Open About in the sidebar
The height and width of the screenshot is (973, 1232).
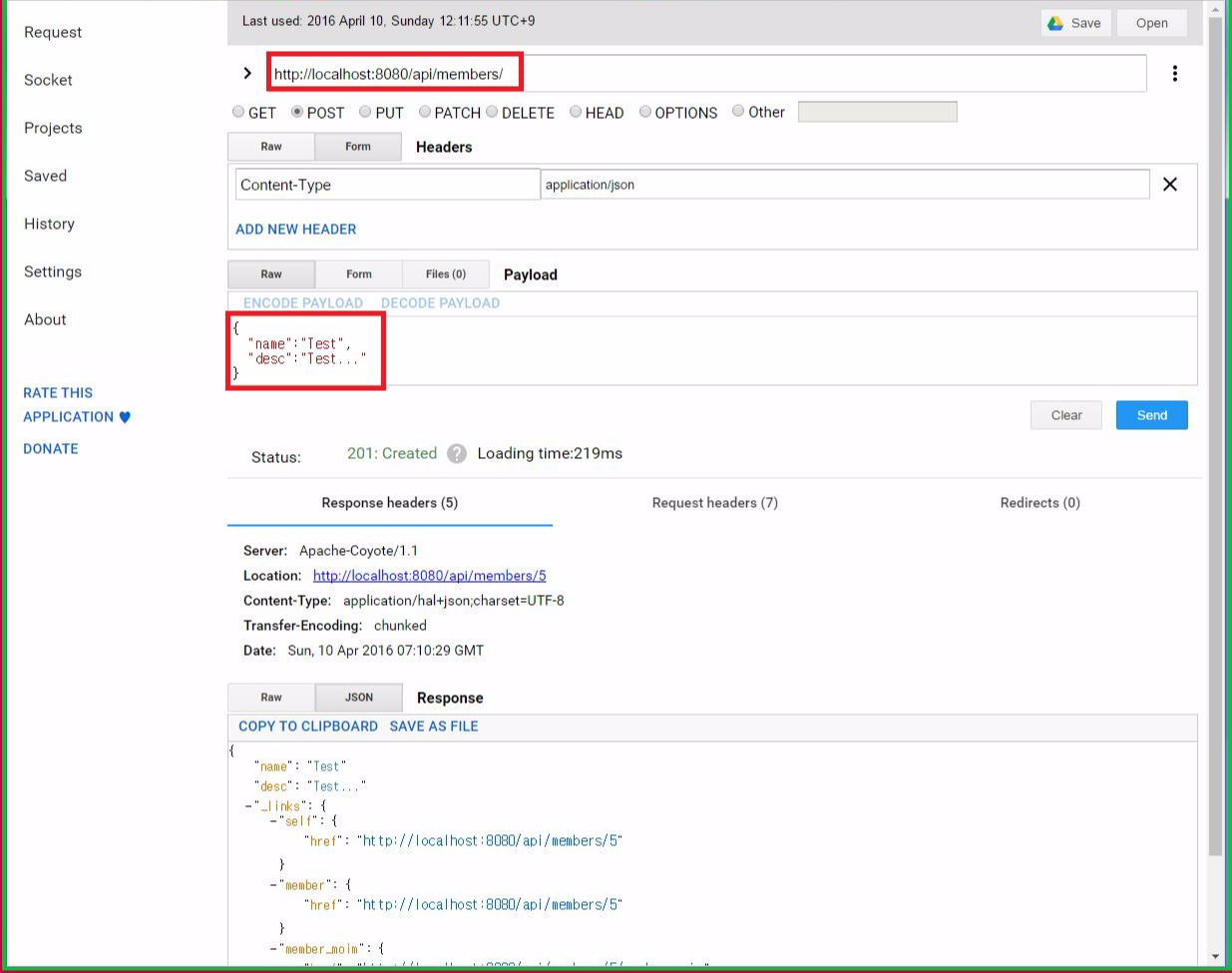45,319
